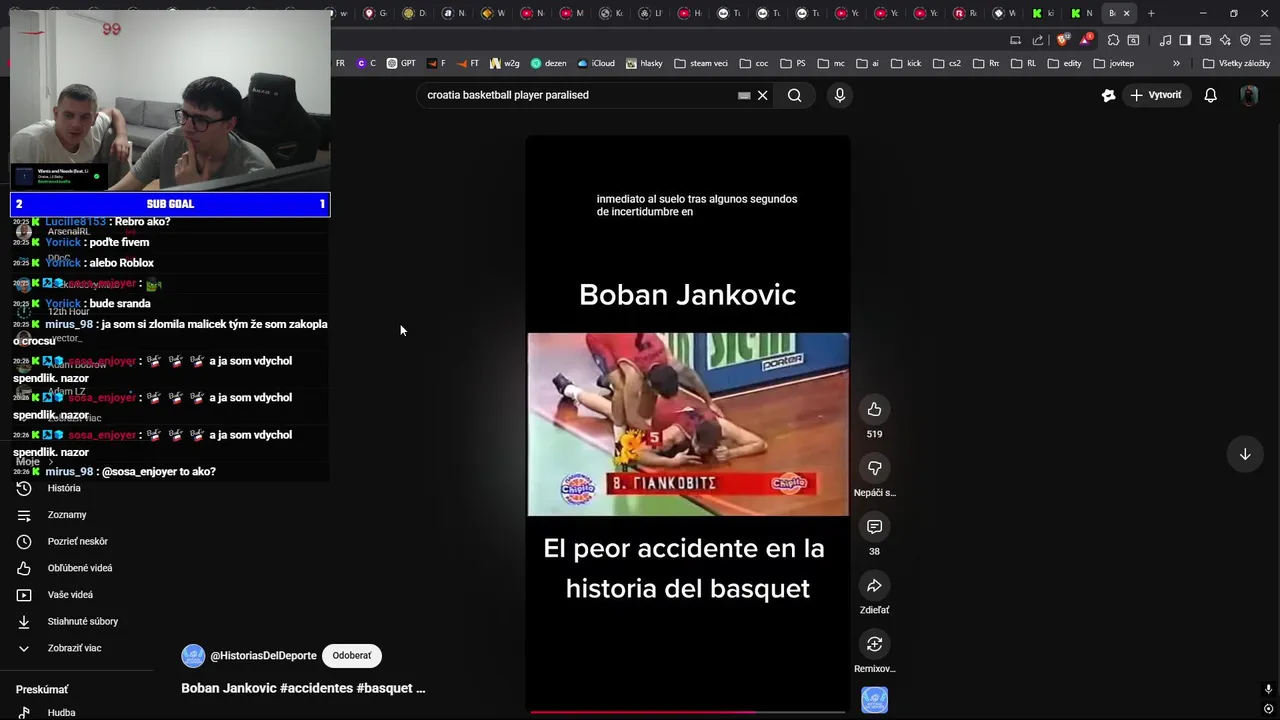Pause the short by clicking the video frame
Screen dimensions: 1280x720
[x=688, y=424]
